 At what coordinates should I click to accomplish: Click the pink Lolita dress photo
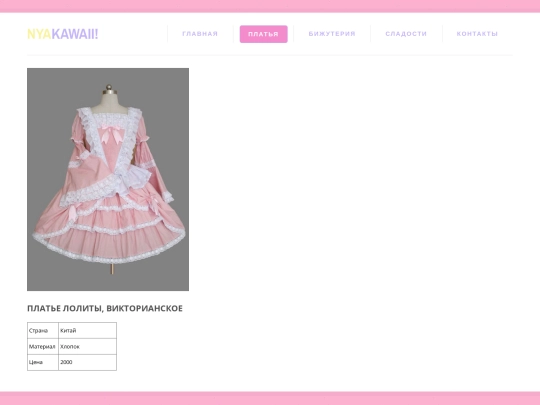coord(108,179)
